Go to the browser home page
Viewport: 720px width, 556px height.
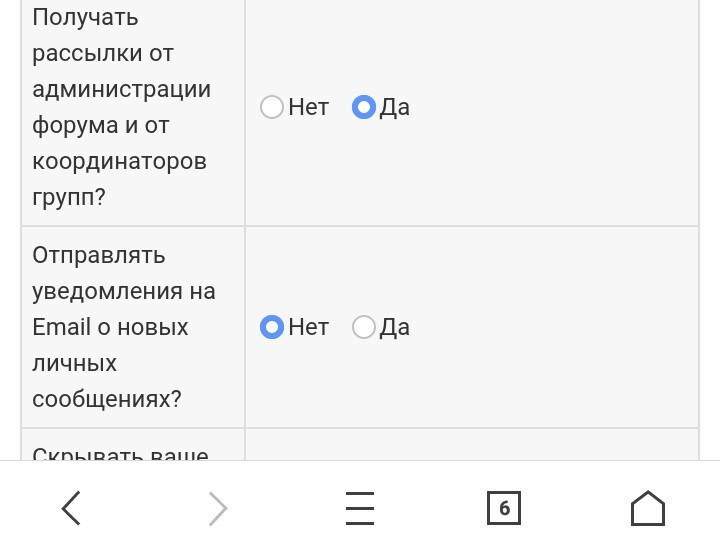pyautogui.click(x=648, y=508)
